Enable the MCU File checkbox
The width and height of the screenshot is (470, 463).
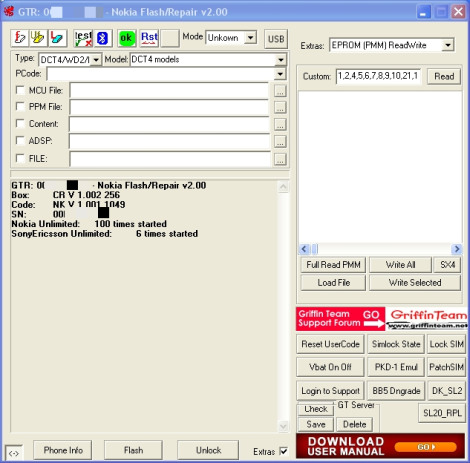pyautogui.click(x=20, y=90)
